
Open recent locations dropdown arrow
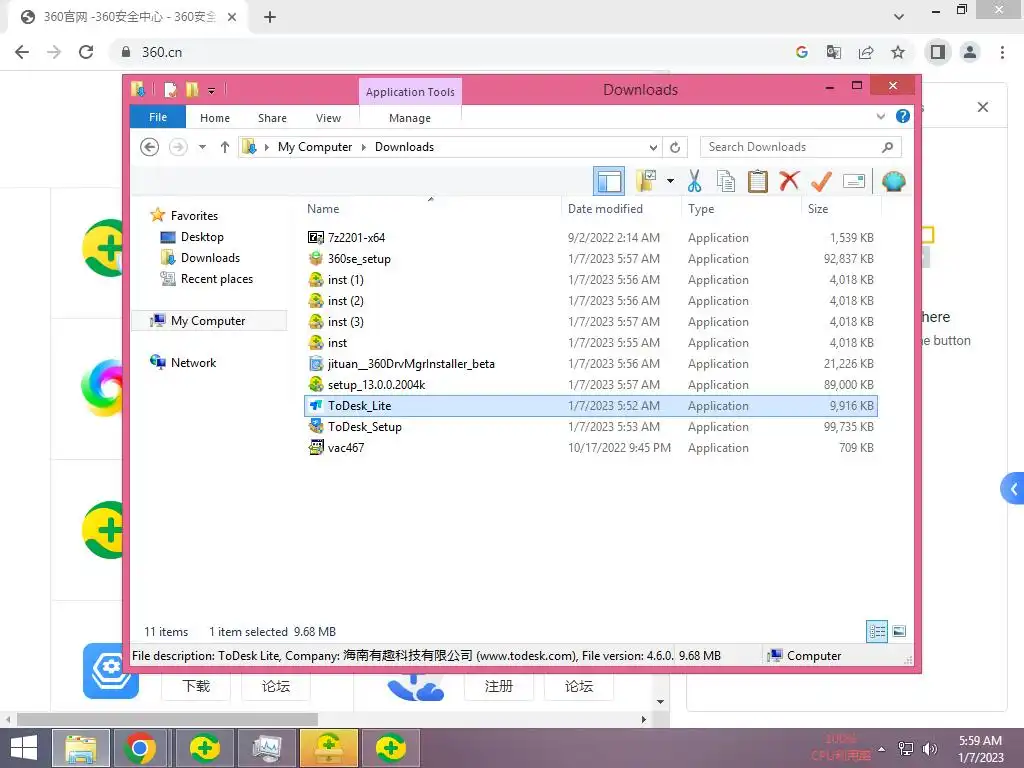point(202,147)
